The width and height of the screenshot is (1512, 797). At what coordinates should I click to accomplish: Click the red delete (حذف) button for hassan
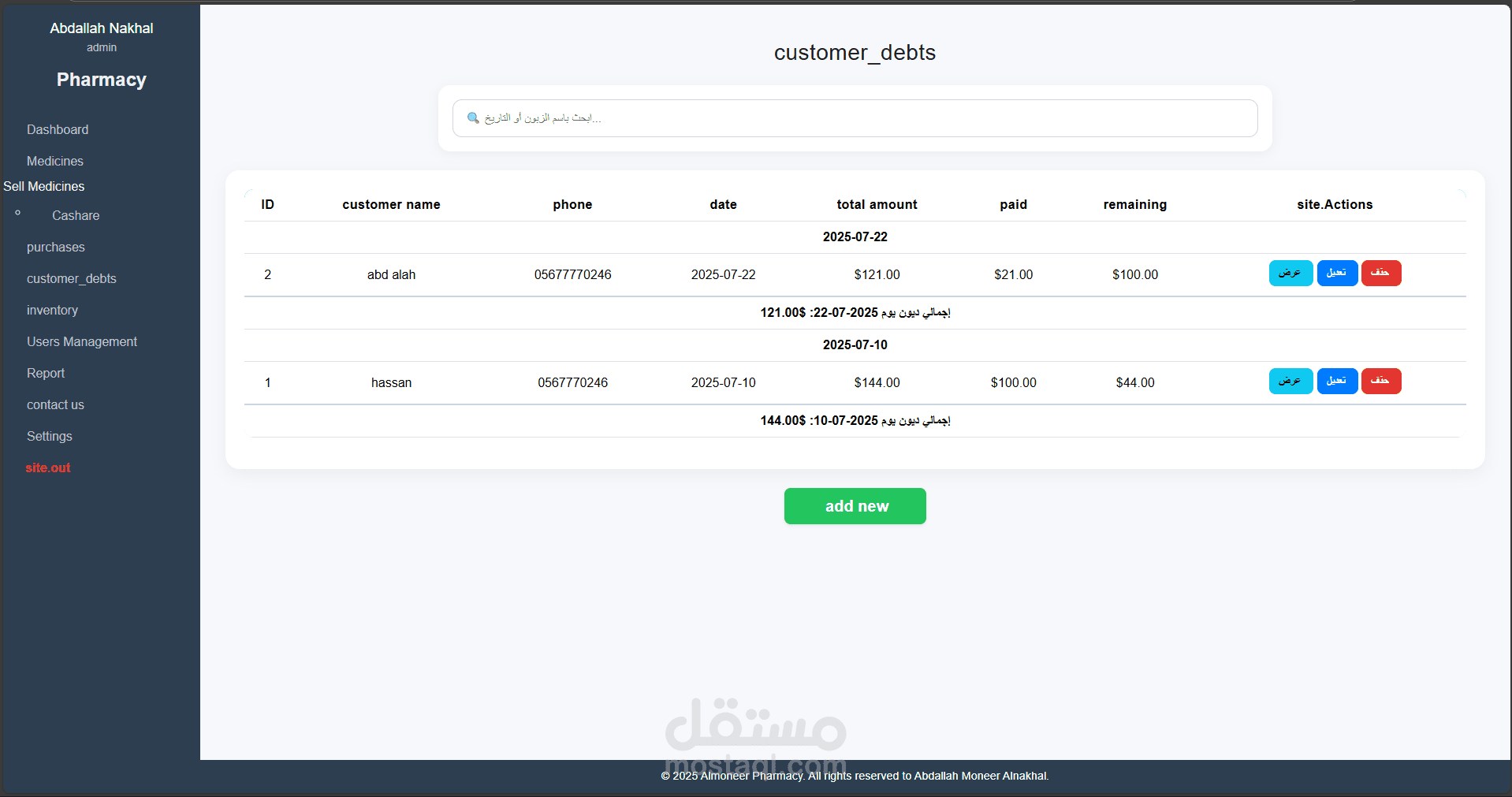pyautogui.click(x=1381, y=381)
